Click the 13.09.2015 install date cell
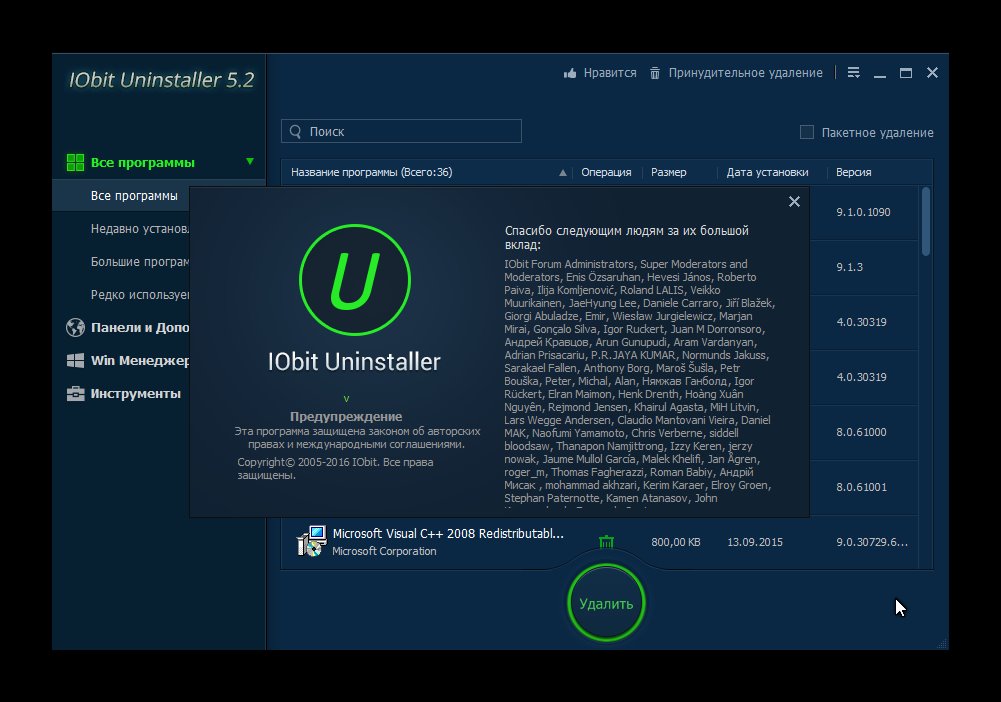 (755, 542)
